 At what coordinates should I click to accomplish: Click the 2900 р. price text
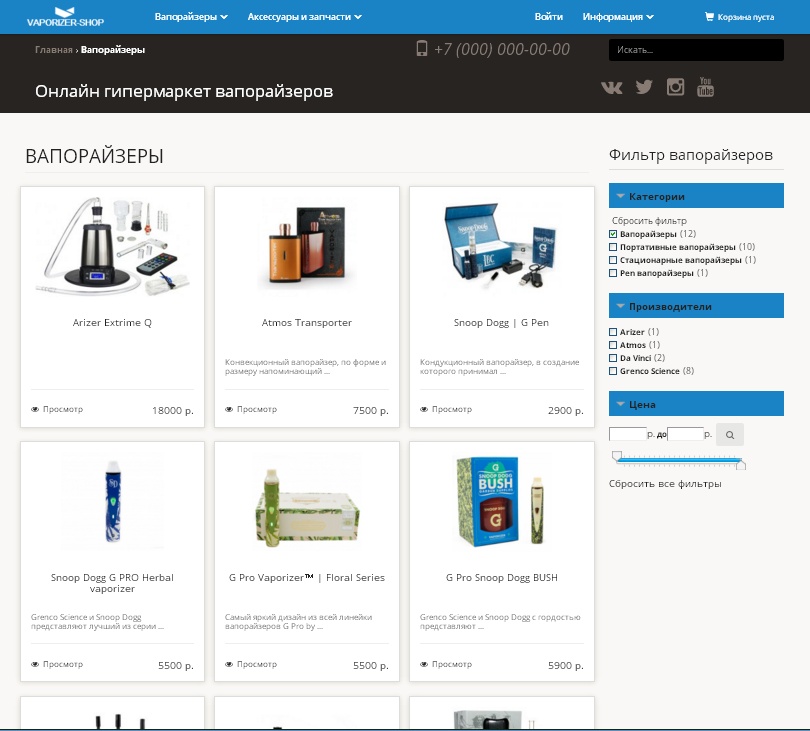[566, 410]
